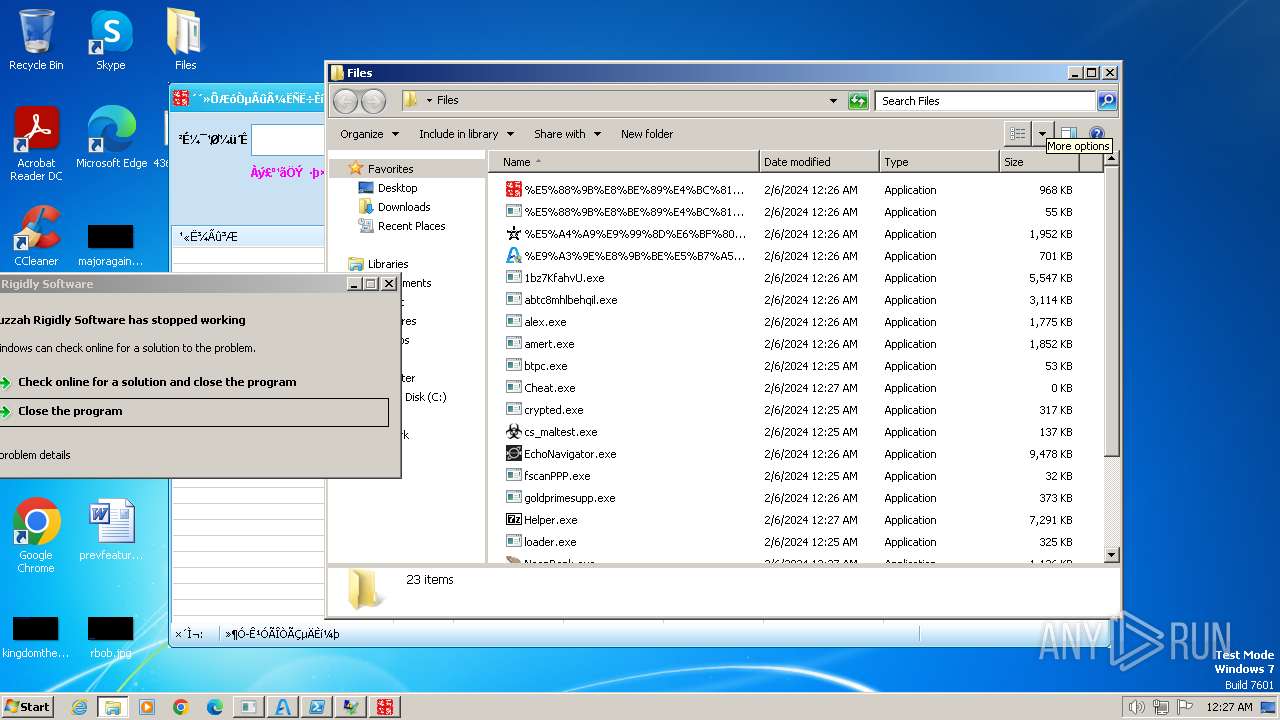Viewport: 1280px width, 720px height.
Task: Click the input field in Chinese app window
Action: pyautogui.click(x=287, y=140)
